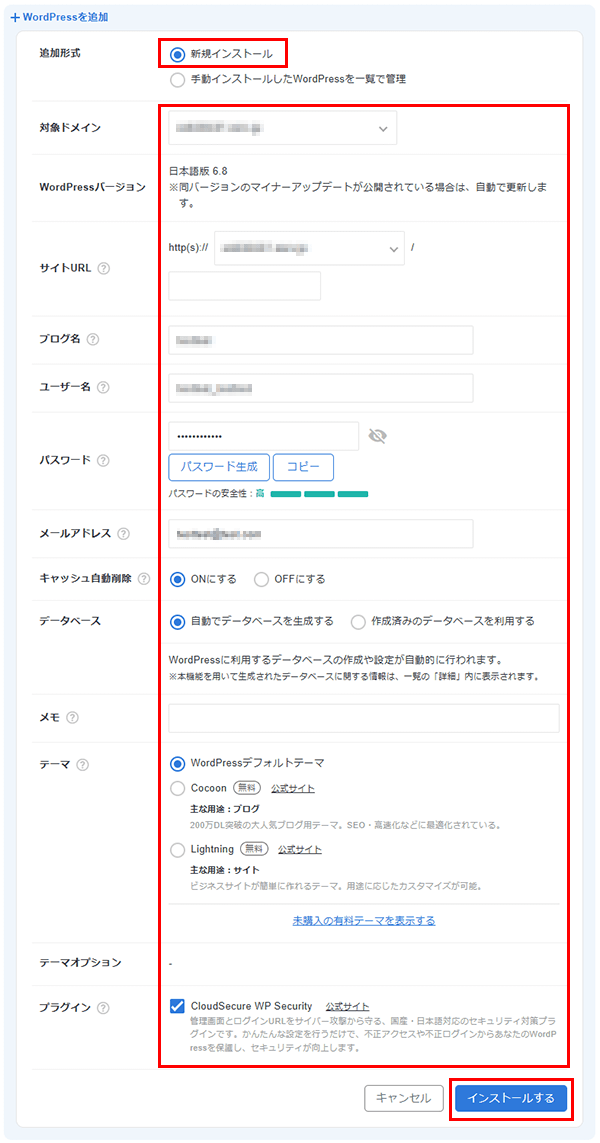
Task: Click the 主な用途：サイト text
Action: (x=224, y=870)
